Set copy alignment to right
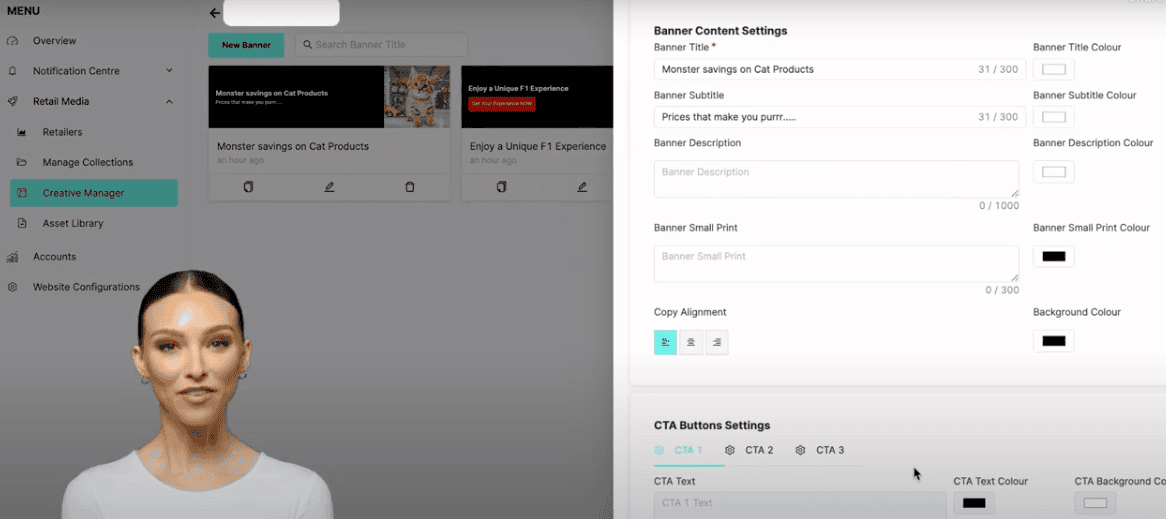 click(716, 342)
